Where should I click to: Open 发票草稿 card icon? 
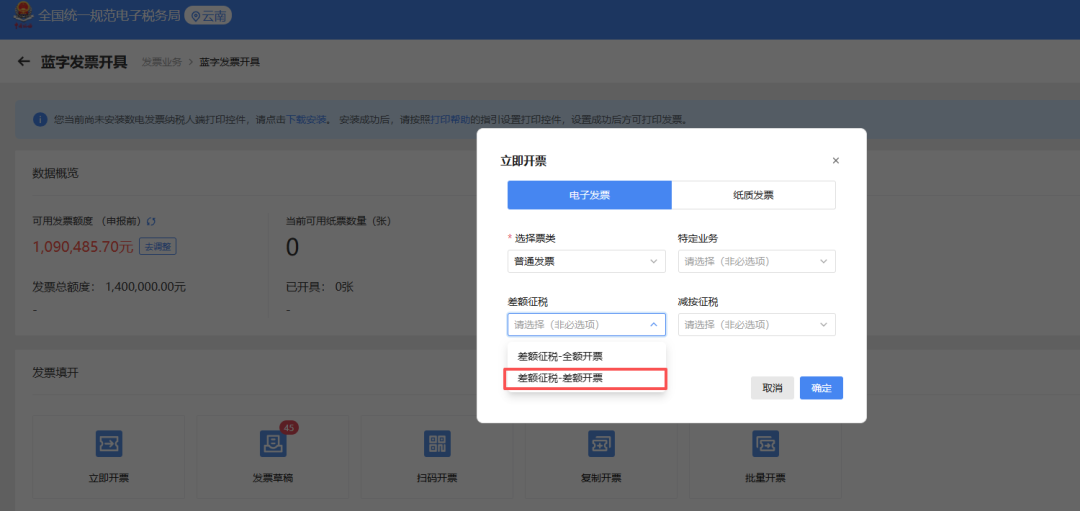point(273,444)
